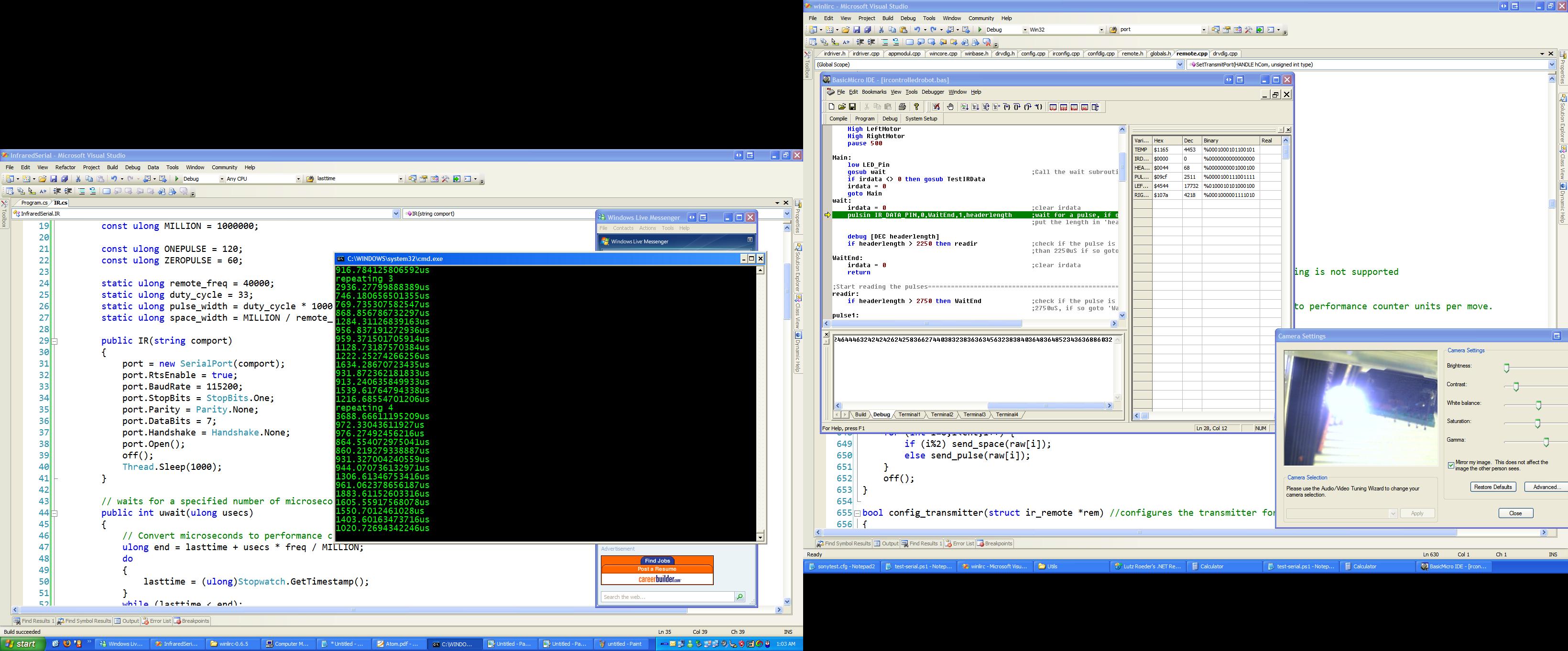This screenshot has width=1568, height=651.
Task: Open Refactor menu in InfraredSerial window
Action: [65, 167]
